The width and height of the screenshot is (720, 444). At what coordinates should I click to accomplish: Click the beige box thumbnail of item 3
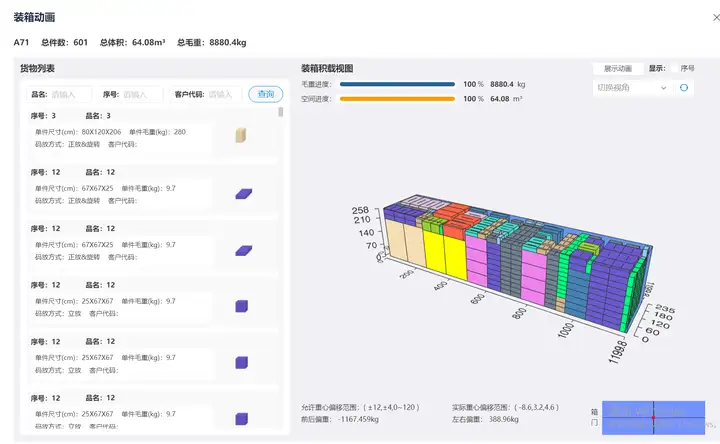(241, 135)
